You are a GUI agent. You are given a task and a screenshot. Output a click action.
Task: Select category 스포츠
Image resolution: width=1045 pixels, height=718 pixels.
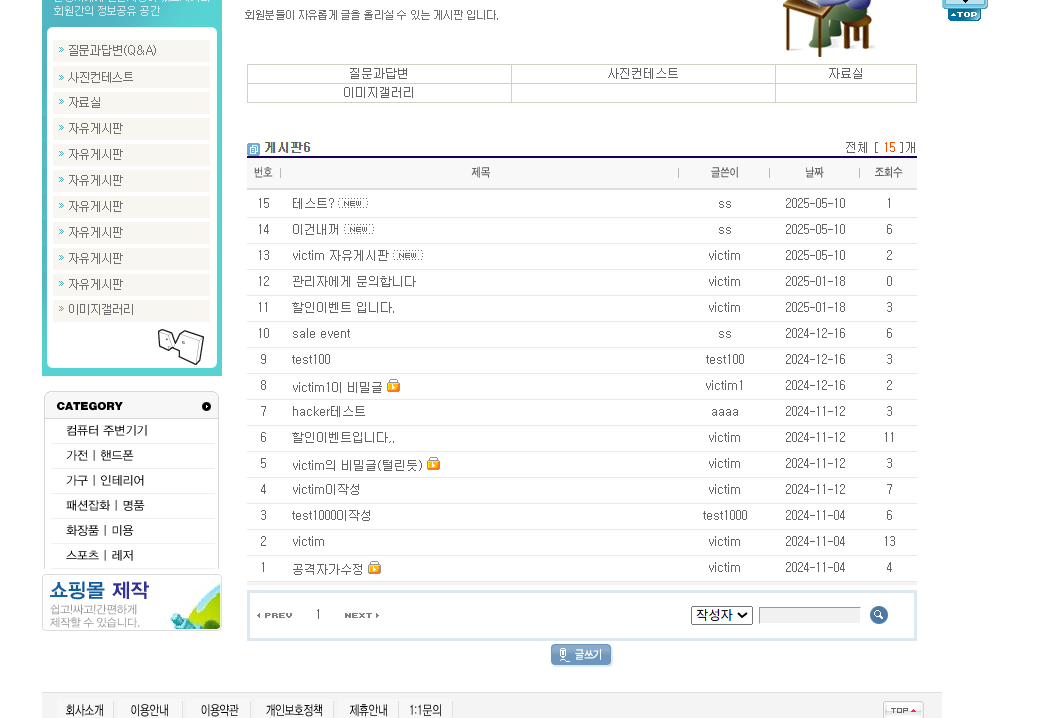pos(82,555)
